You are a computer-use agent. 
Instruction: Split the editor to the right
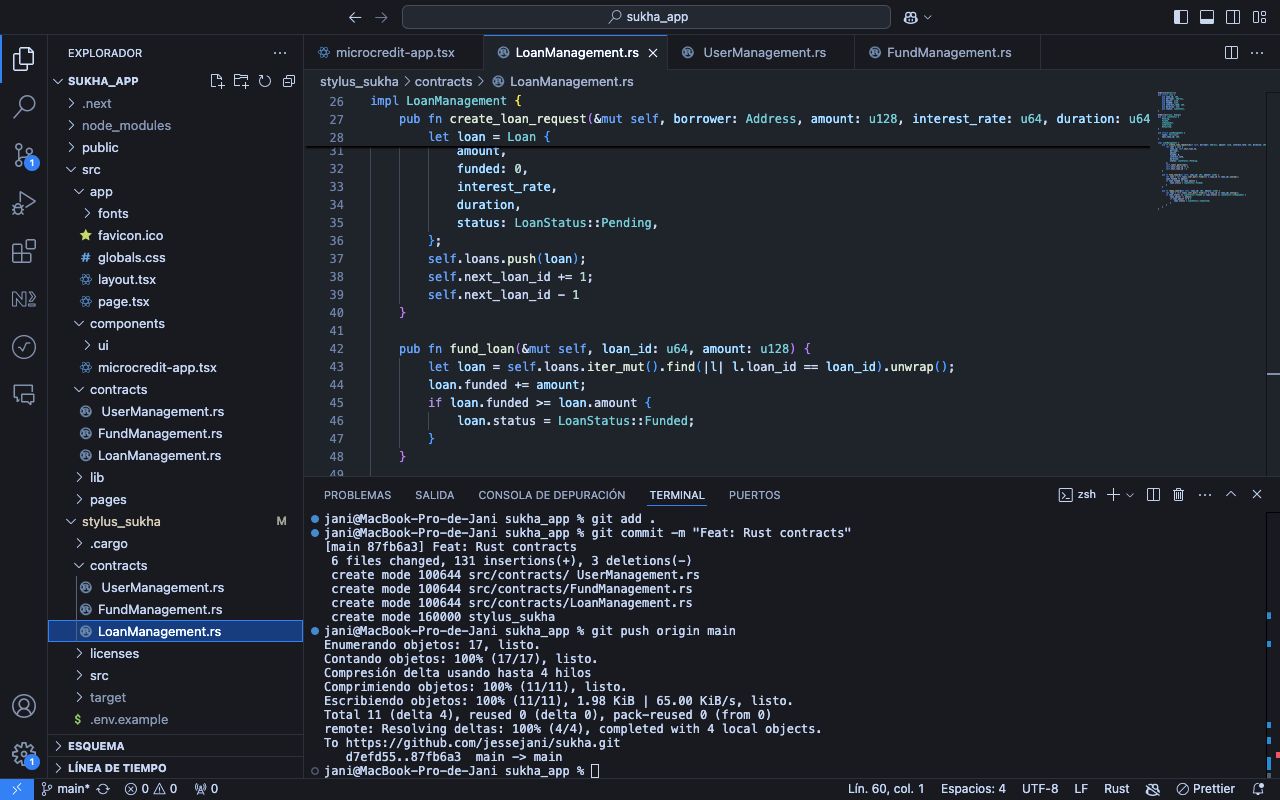click(x=1232, y=52)
